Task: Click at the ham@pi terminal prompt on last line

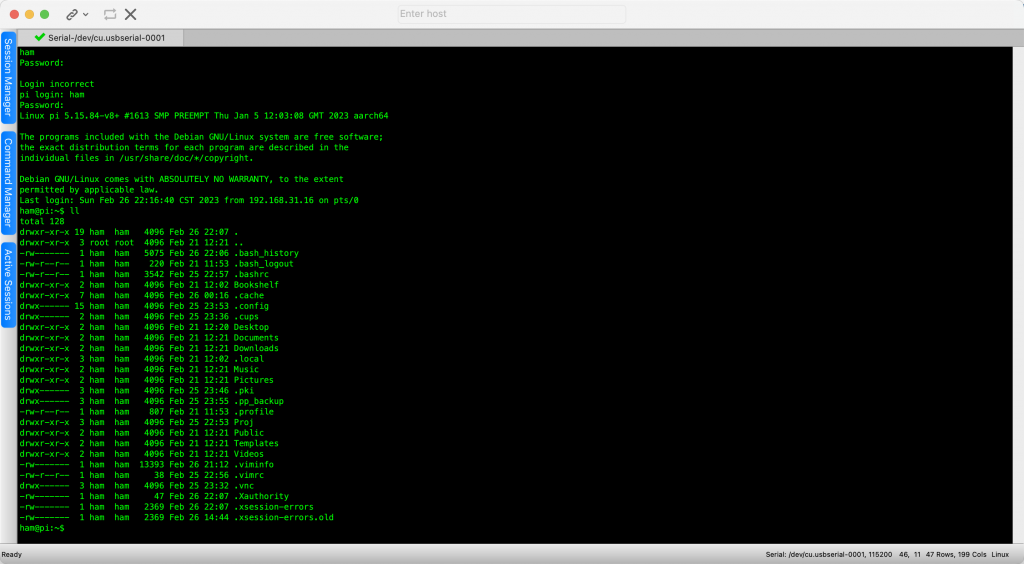Action: [x=42, y=528]
